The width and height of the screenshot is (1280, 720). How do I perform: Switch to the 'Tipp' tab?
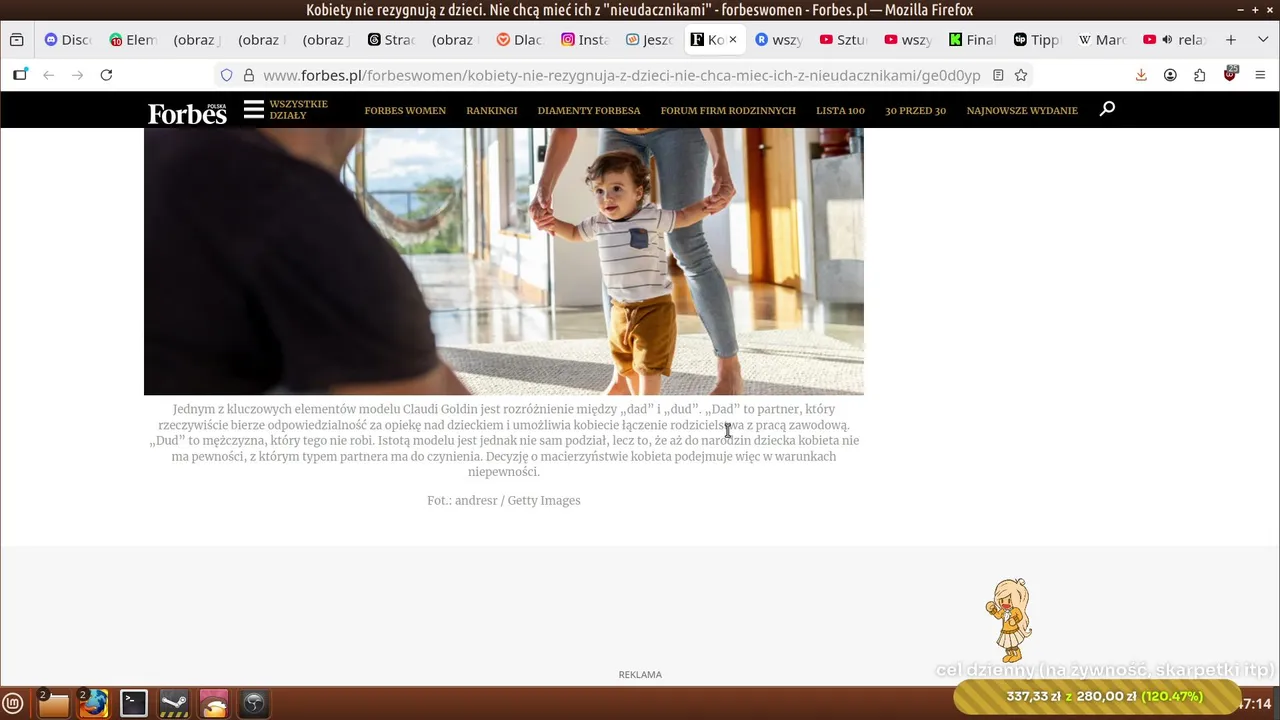tap(1037, 40)
